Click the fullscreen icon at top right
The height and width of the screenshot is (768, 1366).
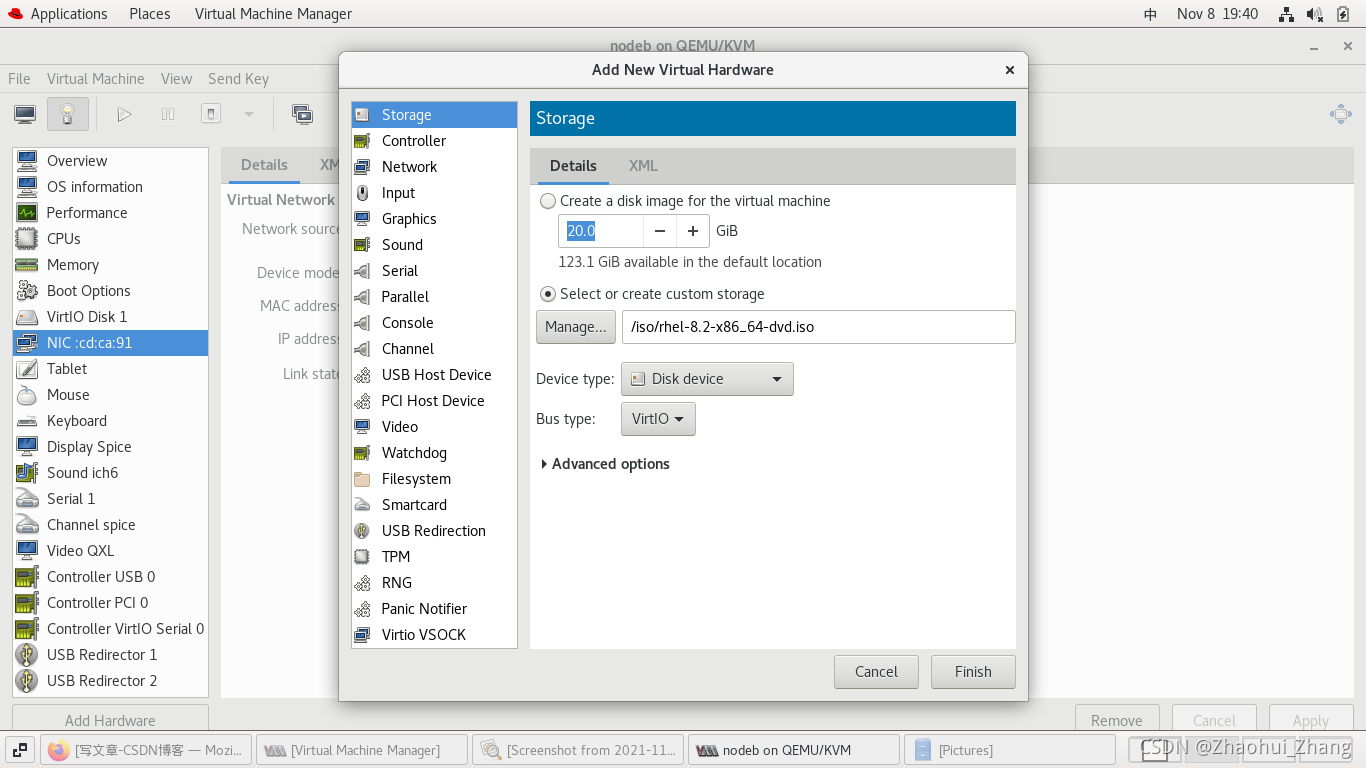(1340, 114)
